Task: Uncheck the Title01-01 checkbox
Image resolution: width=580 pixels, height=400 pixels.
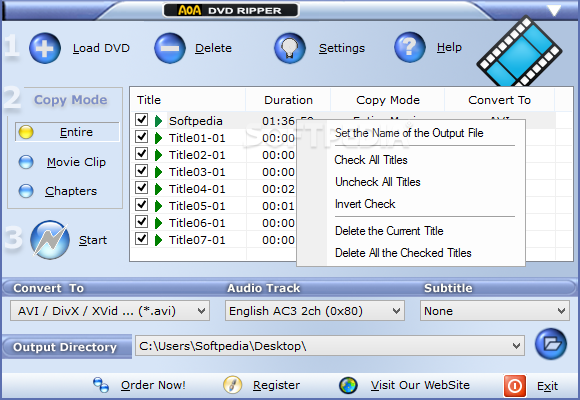Action: tap(141, 137)
